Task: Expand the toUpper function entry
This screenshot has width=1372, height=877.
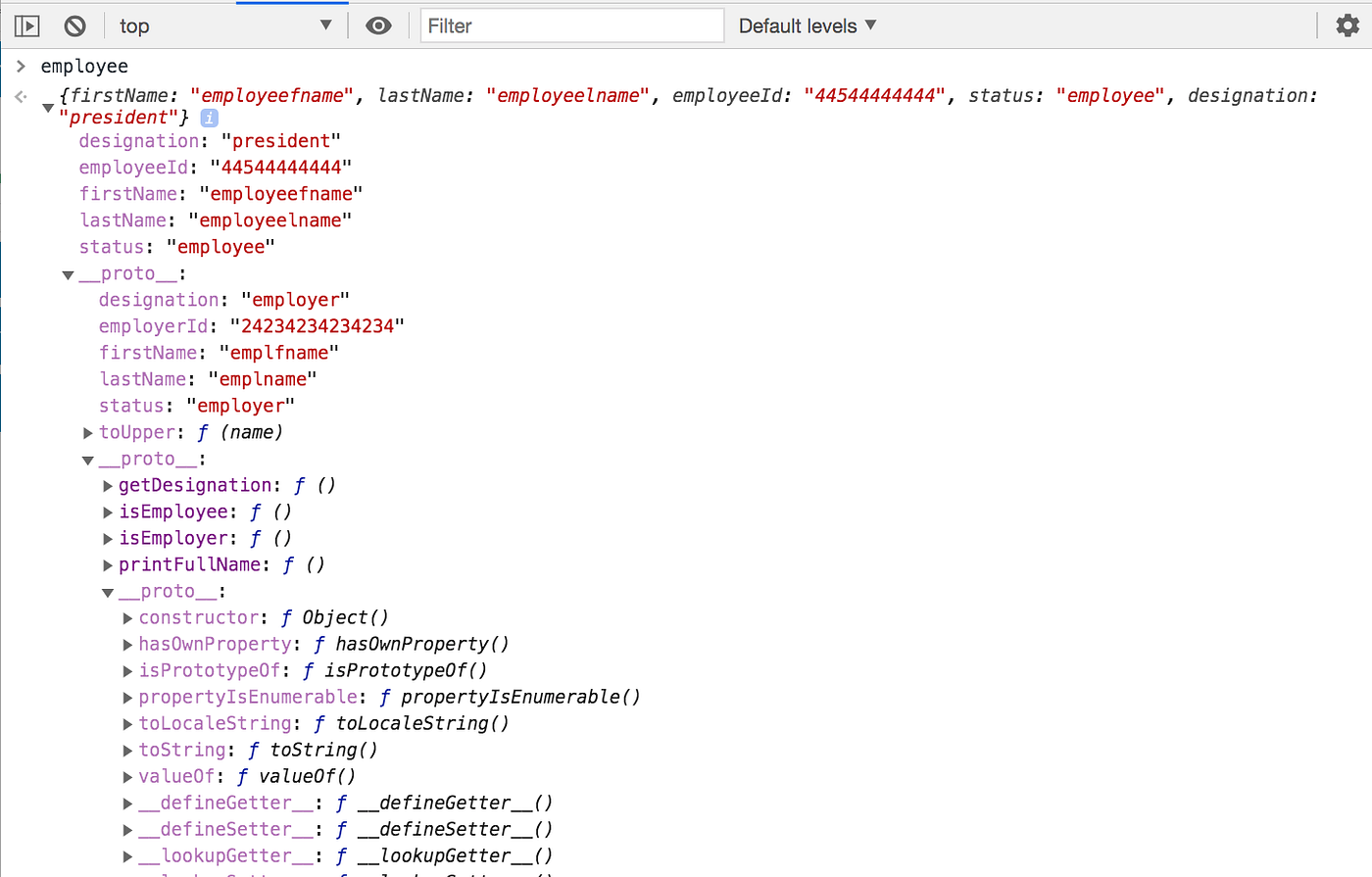Action: (87, 432)
